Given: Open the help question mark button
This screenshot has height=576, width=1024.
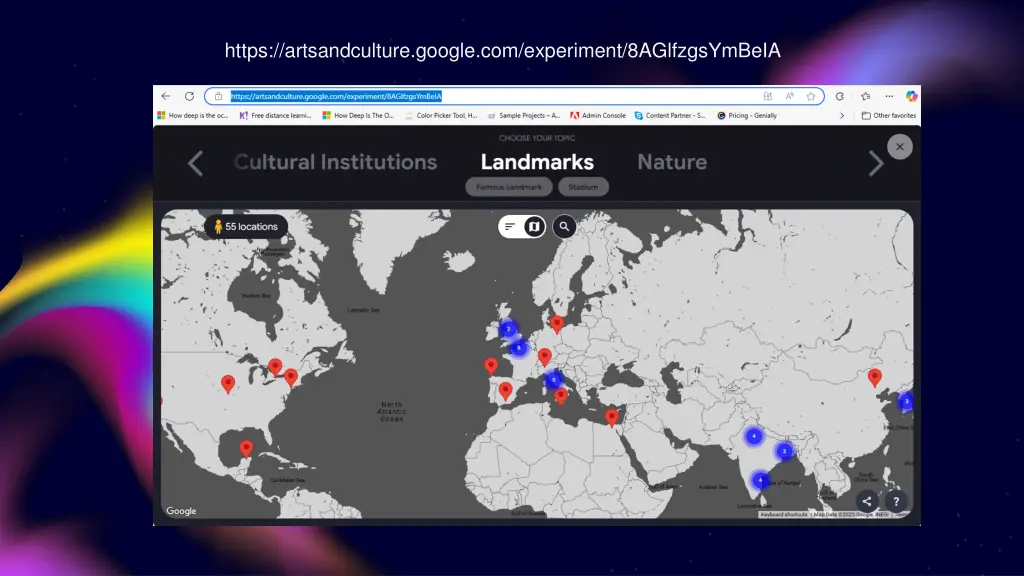Looking at the screenshot, I should (x=896, y=502).
